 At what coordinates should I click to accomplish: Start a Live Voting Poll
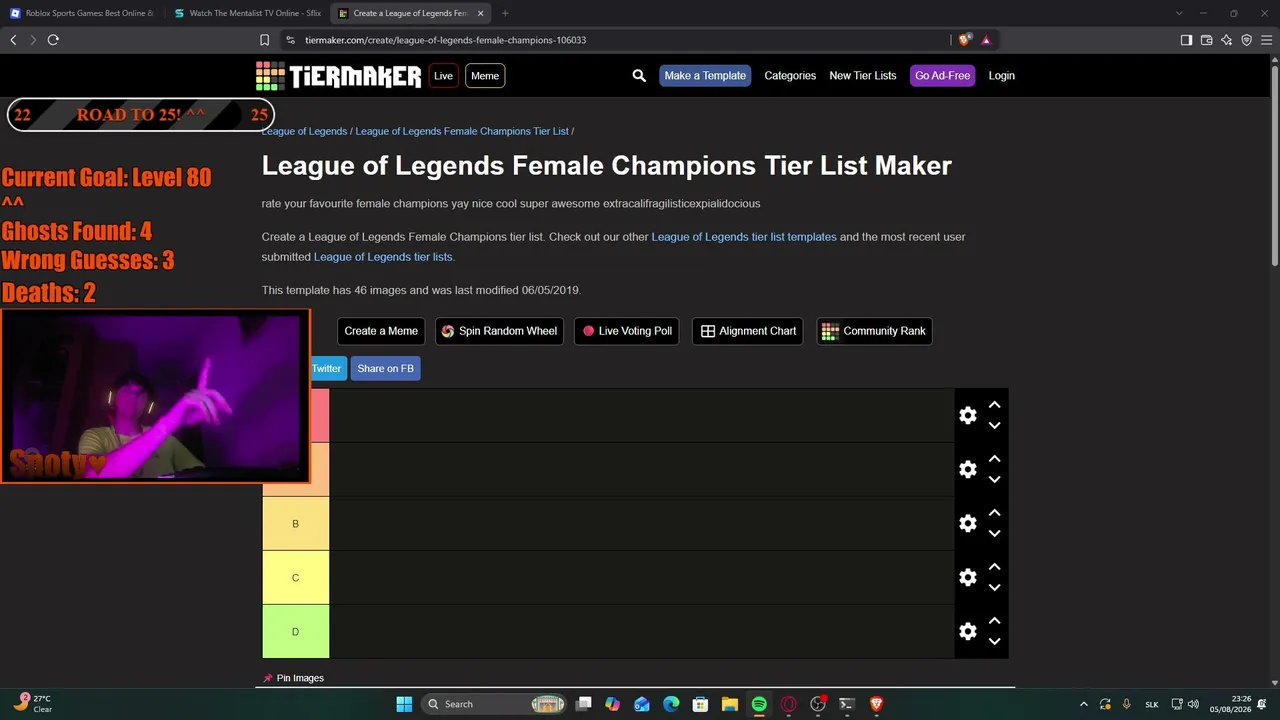coord(627,331)
